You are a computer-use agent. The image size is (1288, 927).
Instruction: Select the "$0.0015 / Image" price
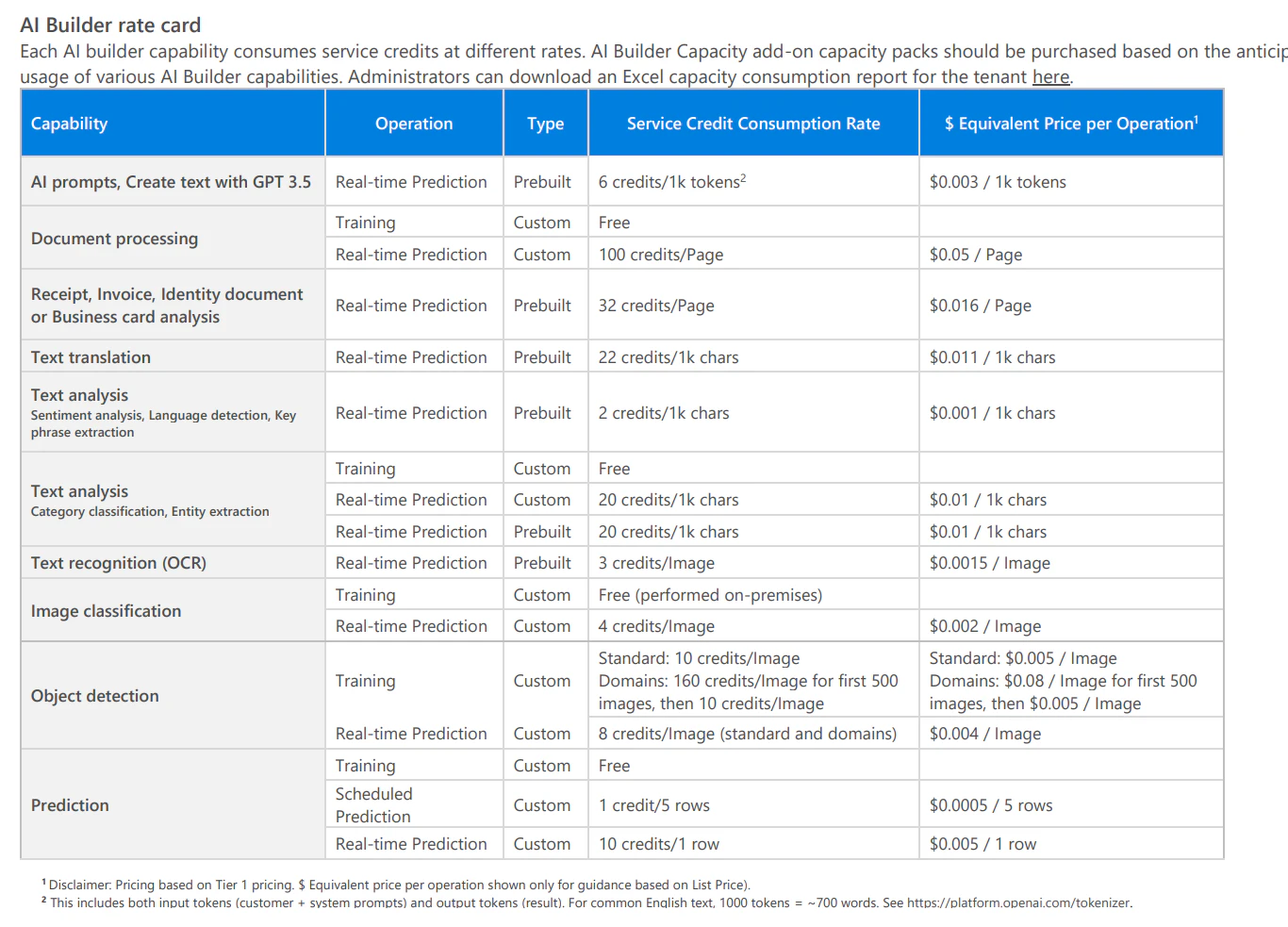[990, 563]
